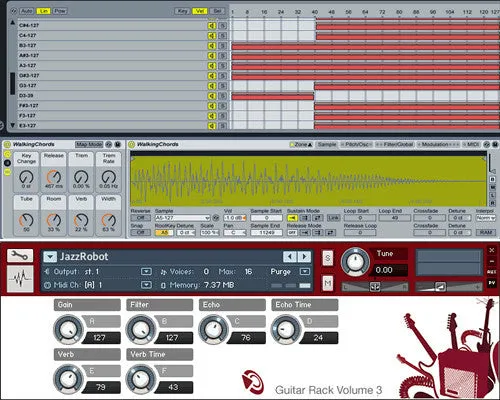500x400 pixels.
Task: Click the Sample End value field
Action: 266,232
